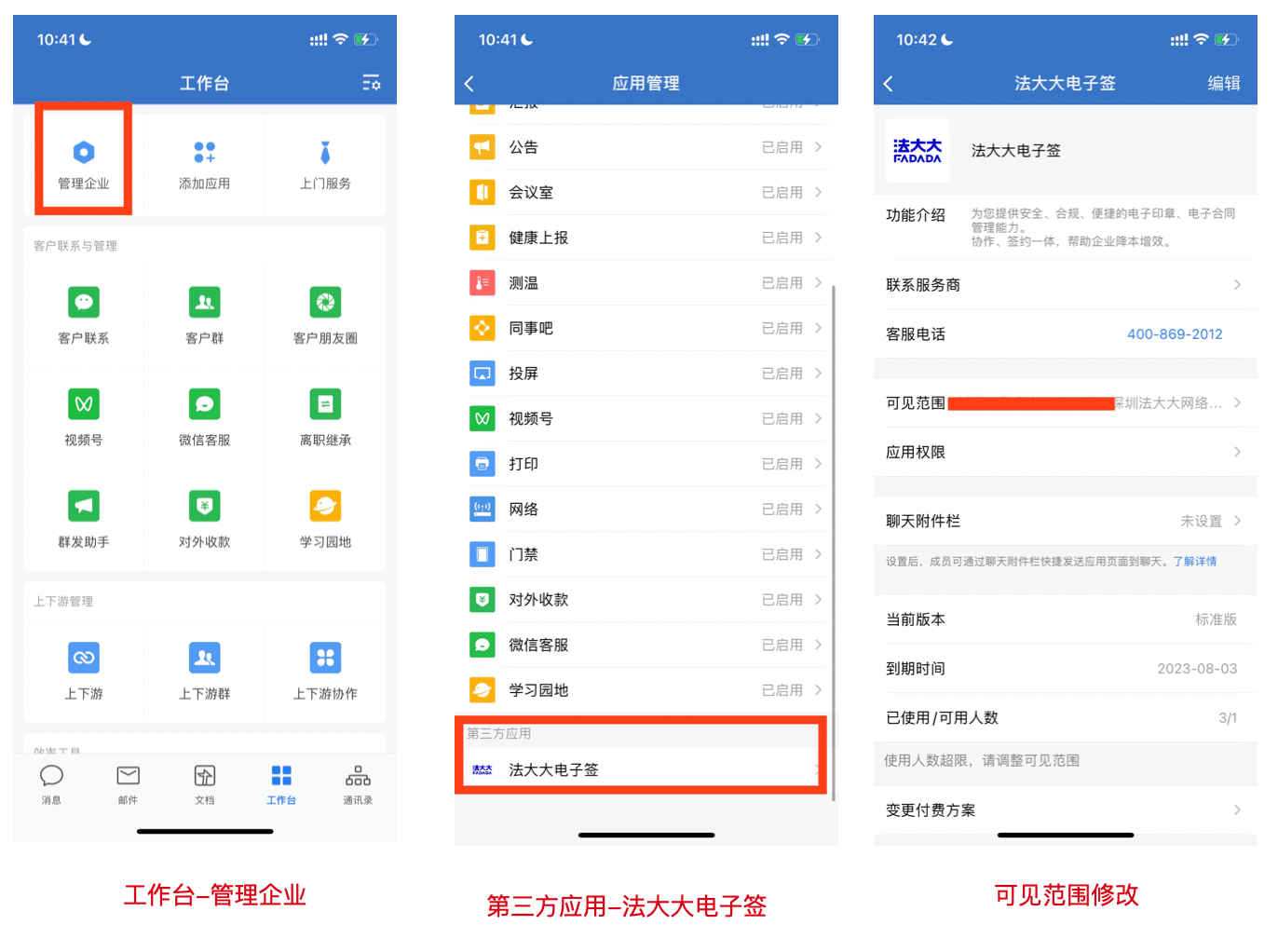Open 管理企业 in the workbench

[84, 163]
